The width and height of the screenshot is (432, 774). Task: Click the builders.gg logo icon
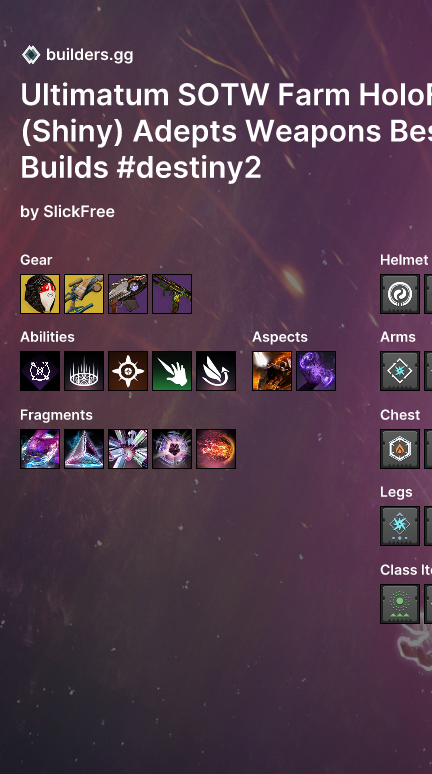tap(31, 55)
